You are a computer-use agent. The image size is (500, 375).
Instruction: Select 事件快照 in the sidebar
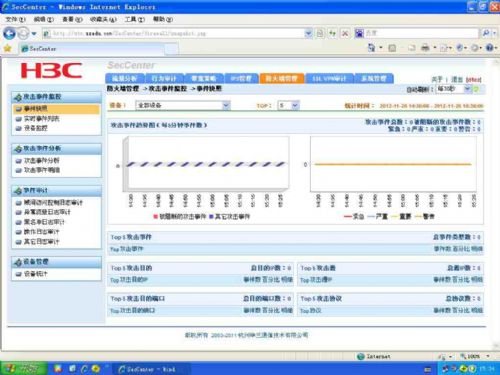(x=56, y=109)
